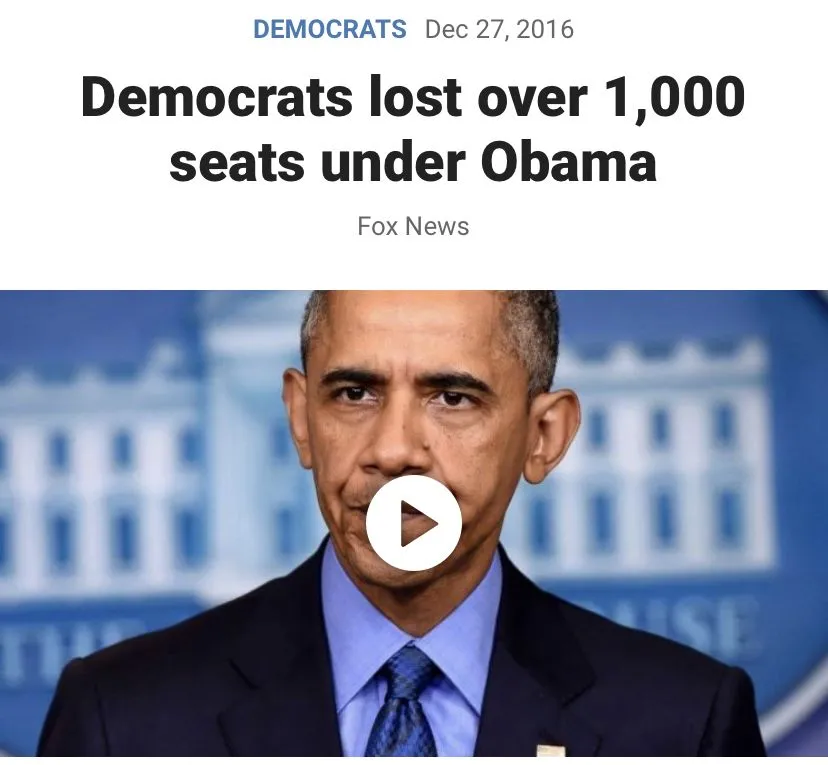Screen dimensions: 828x765
Task: Open the blue DEMOCRATS category link
Action: point(330,29)
